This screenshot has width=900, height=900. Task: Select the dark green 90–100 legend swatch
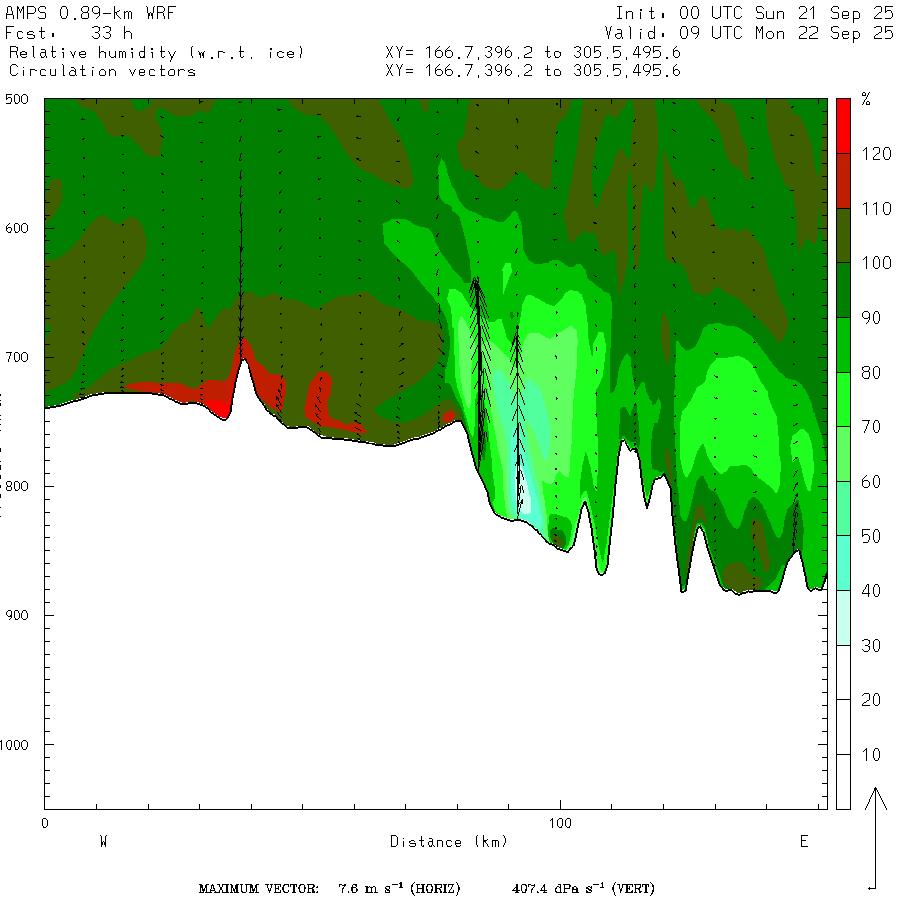pyautogui.click(x=843, y=290)
